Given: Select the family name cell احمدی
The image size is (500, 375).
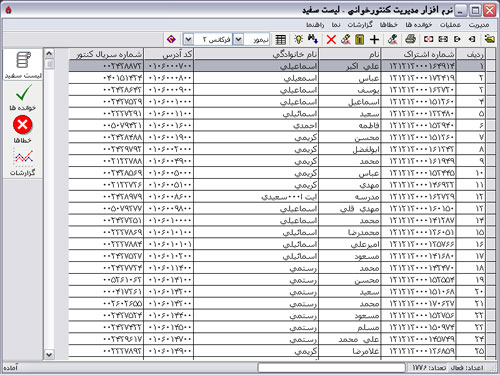Looking at the screenshot, I should pyautogui.click(x=256, y=126).
